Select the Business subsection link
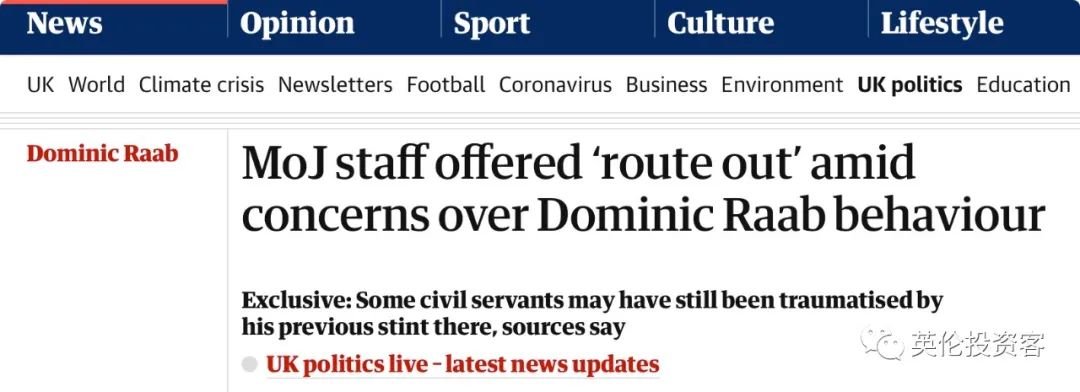This screenshot has width=1080, height=392. 666,85
